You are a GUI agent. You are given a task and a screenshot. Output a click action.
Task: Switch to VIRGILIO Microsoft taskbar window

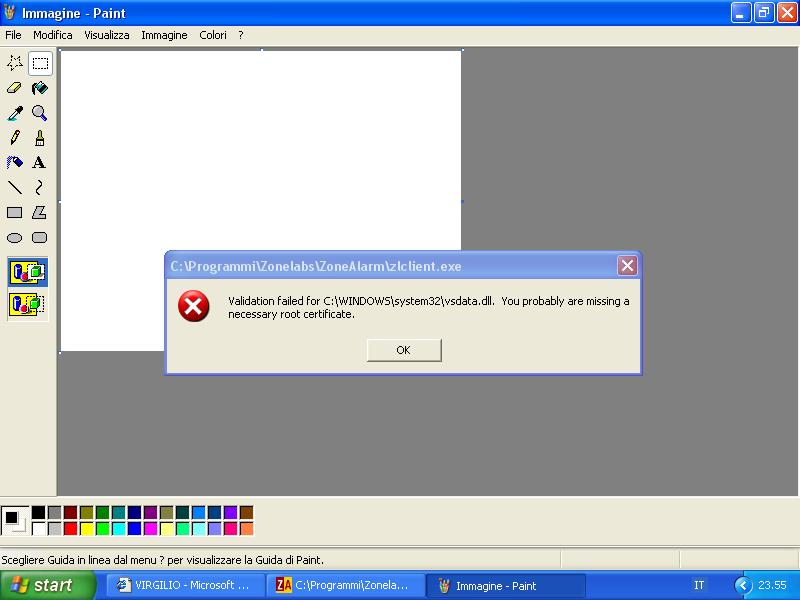185,585
